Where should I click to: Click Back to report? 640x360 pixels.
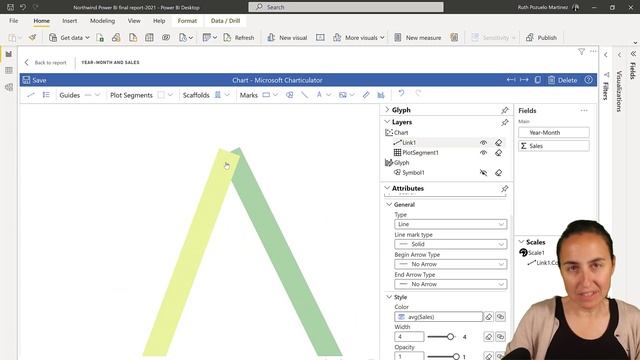pyautogui.click(x=45, y=62)
